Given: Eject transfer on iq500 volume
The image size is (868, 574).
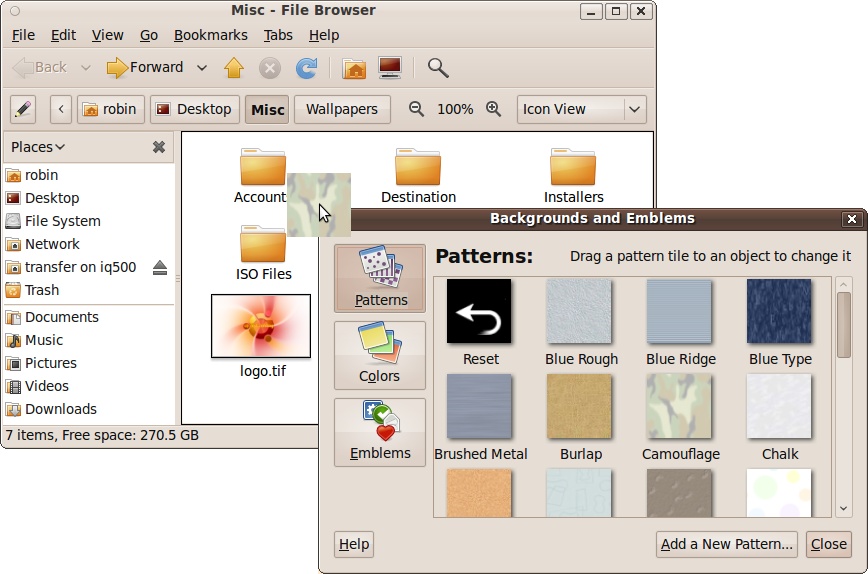Looking at the screenshot, I should point(160,267).
